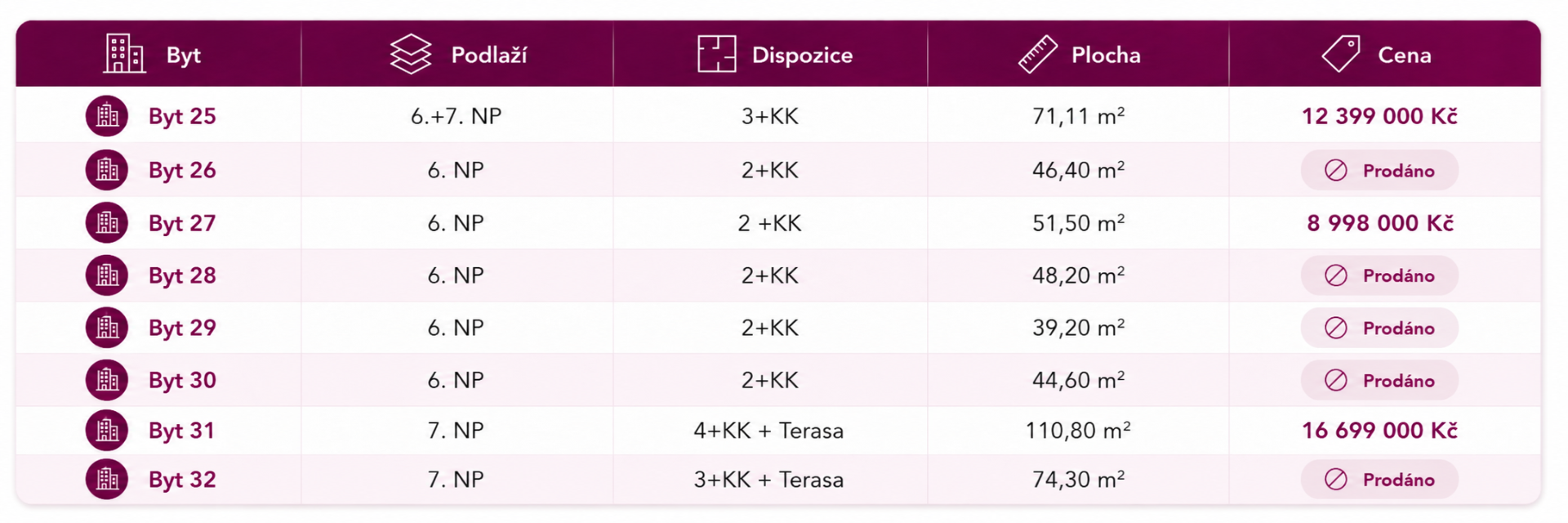1568x523 pixels.
Task: Click the layers icon in Podlaží header
Action: click(411, 55)
